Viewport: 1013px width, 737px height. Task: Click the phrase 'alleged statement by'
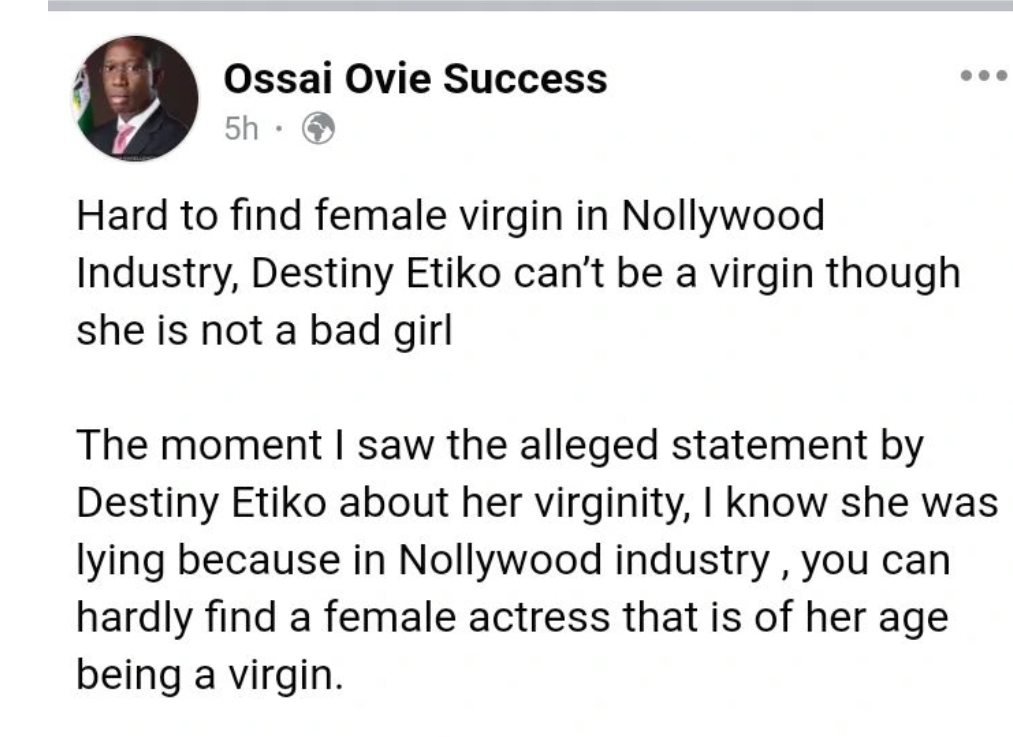[x=722, y=446]
